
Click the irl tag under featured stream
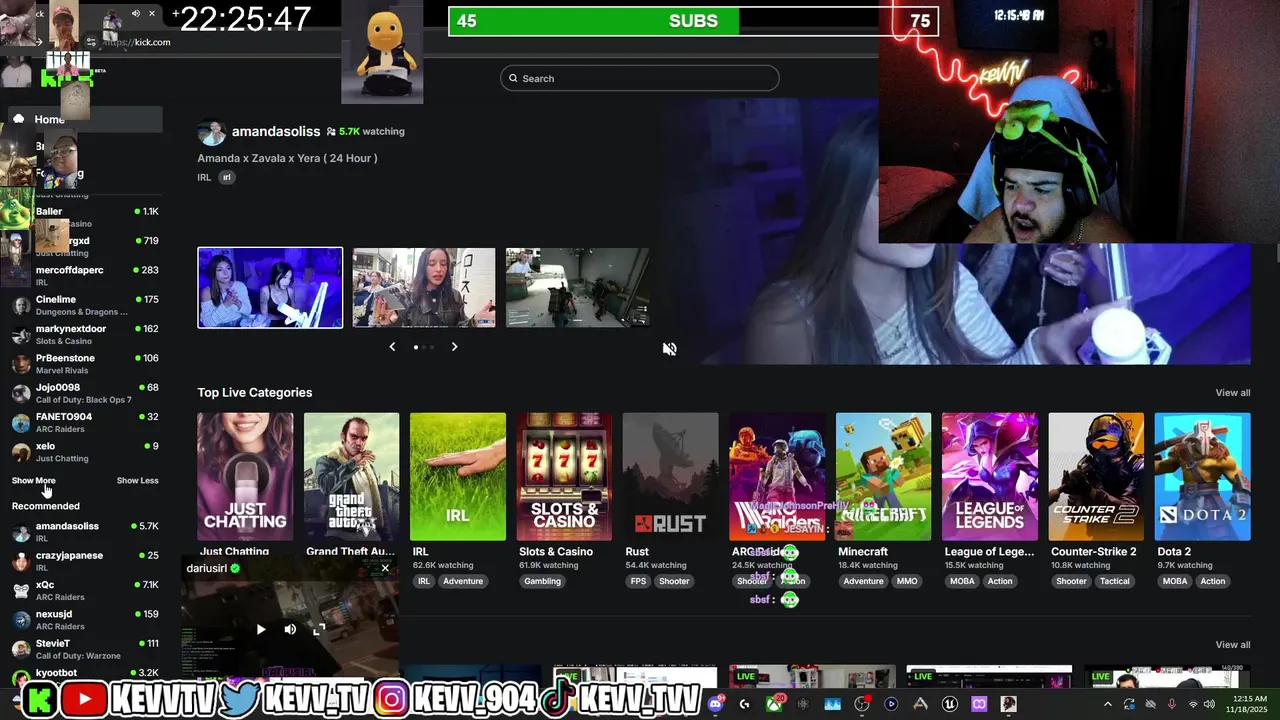click(227, 177)
